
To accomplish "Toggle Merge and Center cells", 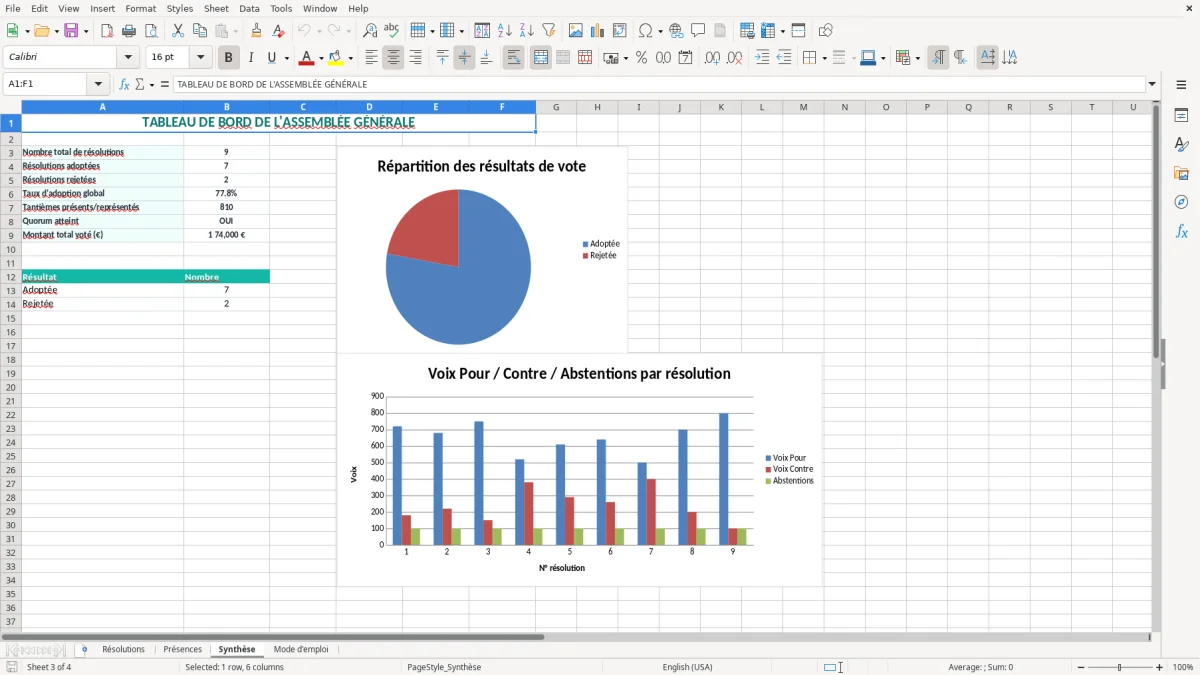I will point(540,58).
